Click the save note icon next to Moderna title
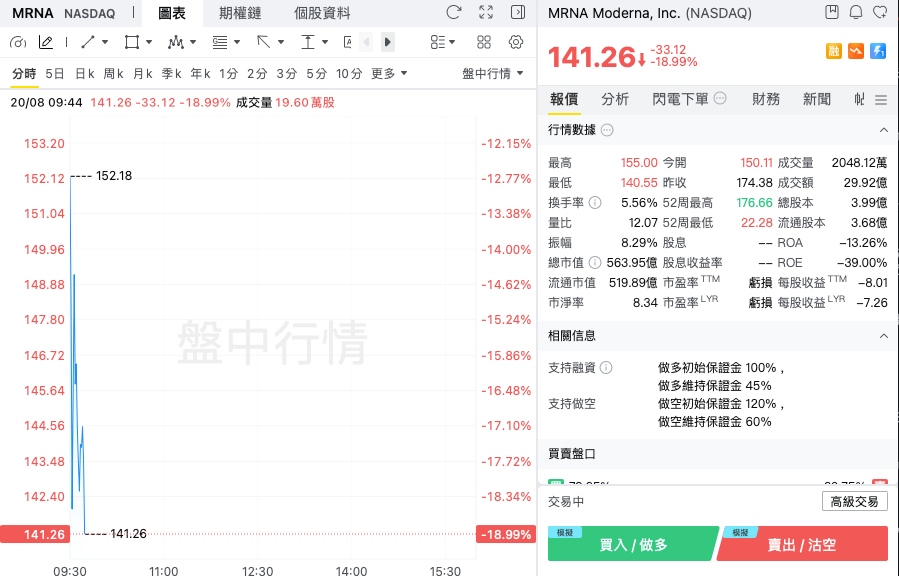899x576 pixels. 832,12
